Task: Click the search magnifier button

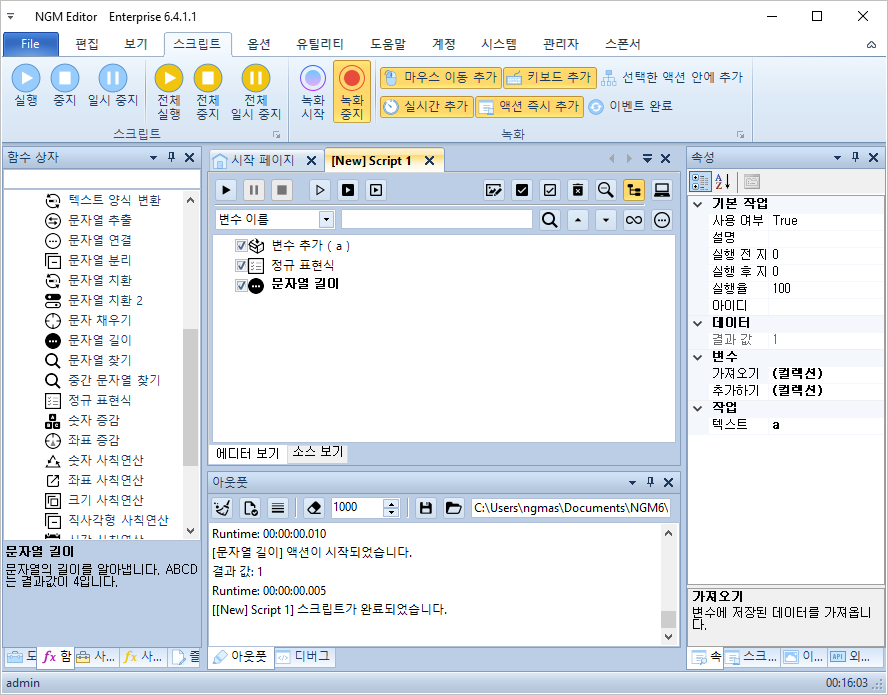Action: pos(549,220)
